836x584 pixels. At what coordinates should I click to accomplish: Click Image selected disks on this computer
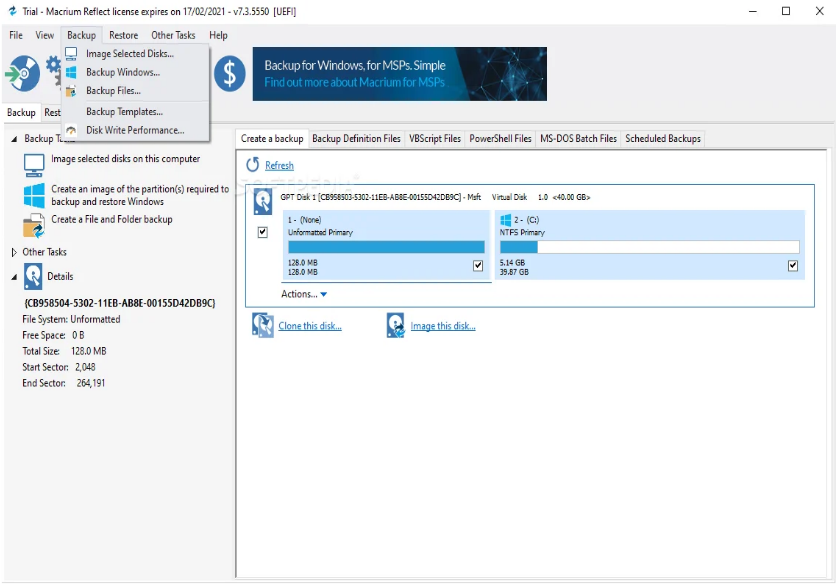coord(125,159)
